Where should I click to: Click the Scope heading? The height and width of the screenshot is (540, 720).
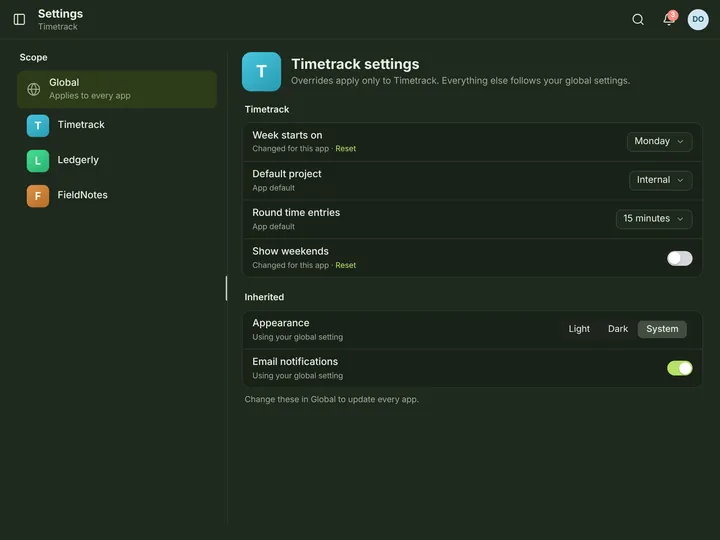[34, 57]
